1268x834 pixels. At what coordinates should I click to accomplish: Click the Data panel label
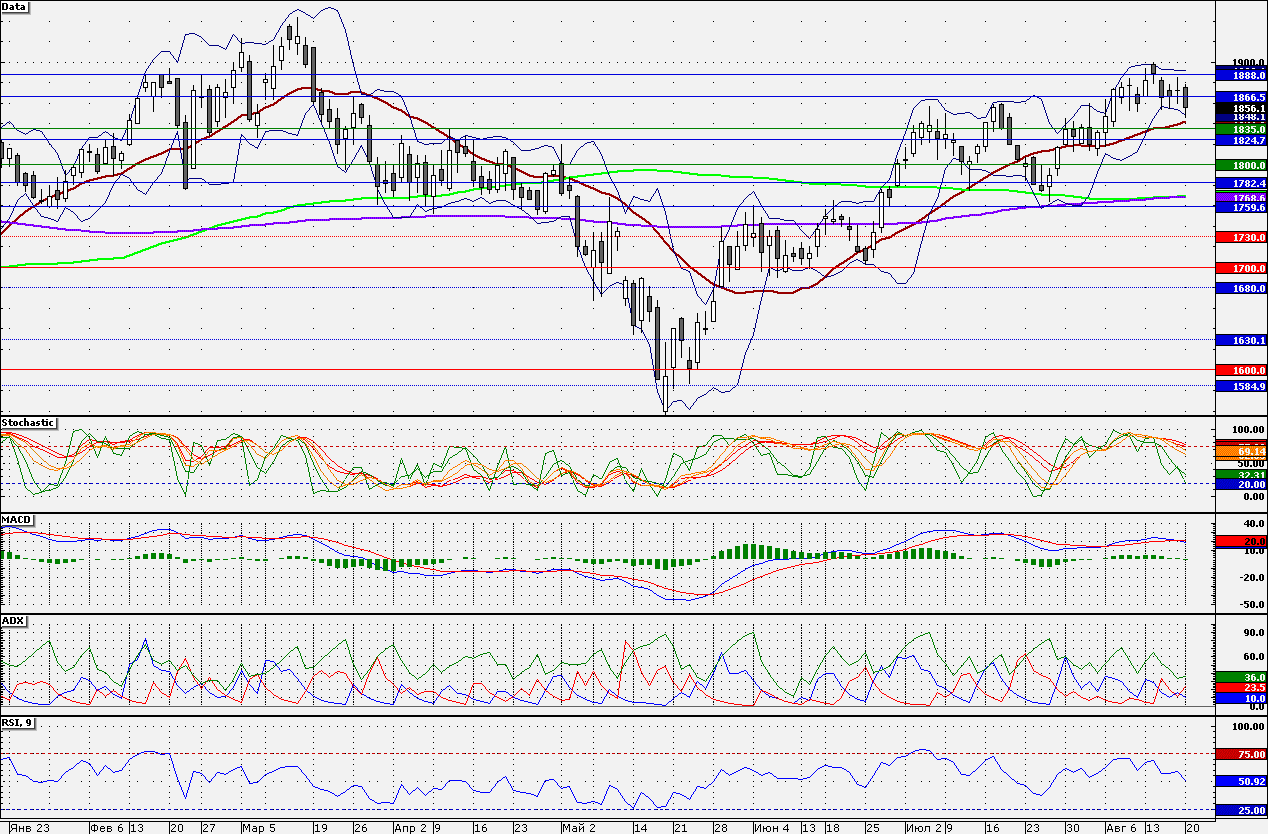pos(15,7)
